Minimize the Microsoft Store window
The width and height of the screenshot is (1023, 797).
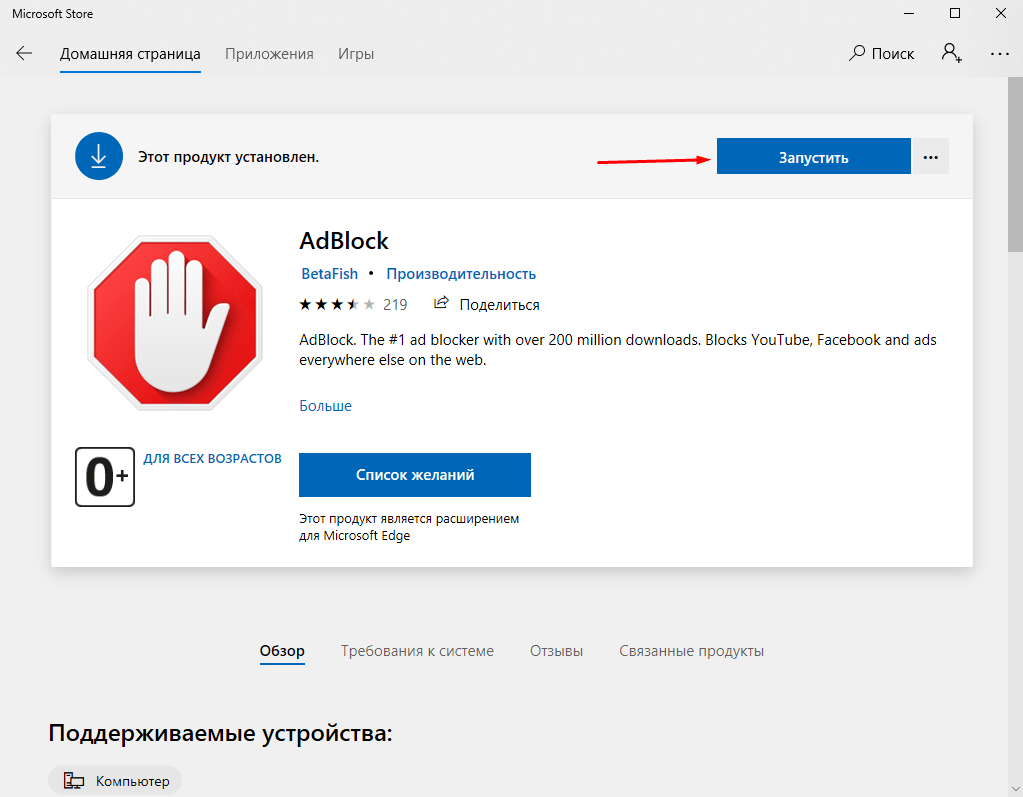click(x=909, y=14)
